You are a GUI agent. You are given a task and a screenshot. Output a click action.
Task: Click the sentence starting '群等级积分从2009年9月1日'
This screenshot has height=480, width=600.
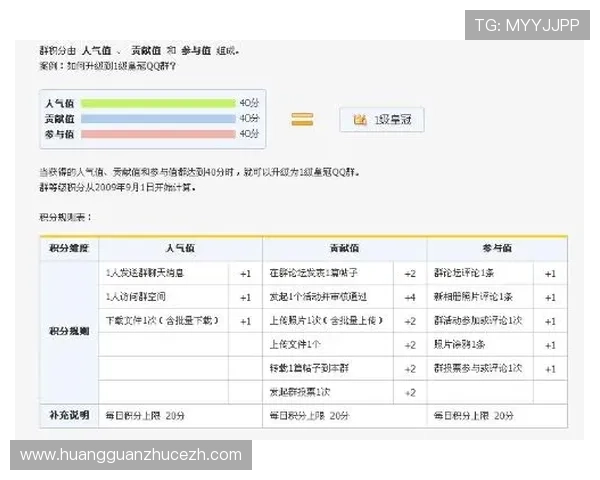[x=118, y=187]
